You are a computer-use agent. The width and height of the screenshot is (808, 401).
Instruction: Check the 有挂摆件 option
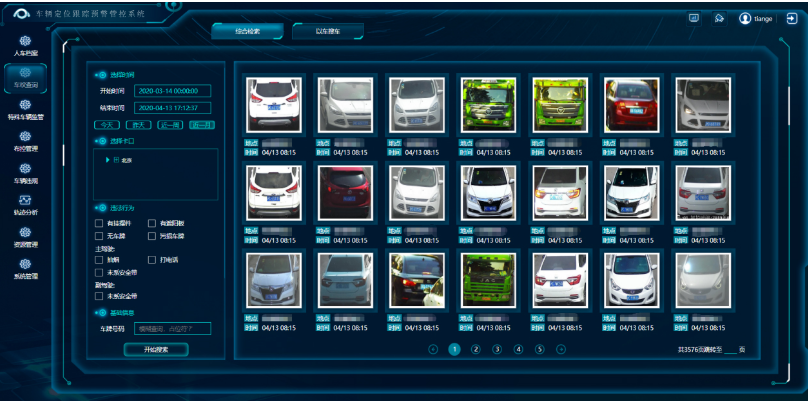pyautogui.click(x=98, y=224)
